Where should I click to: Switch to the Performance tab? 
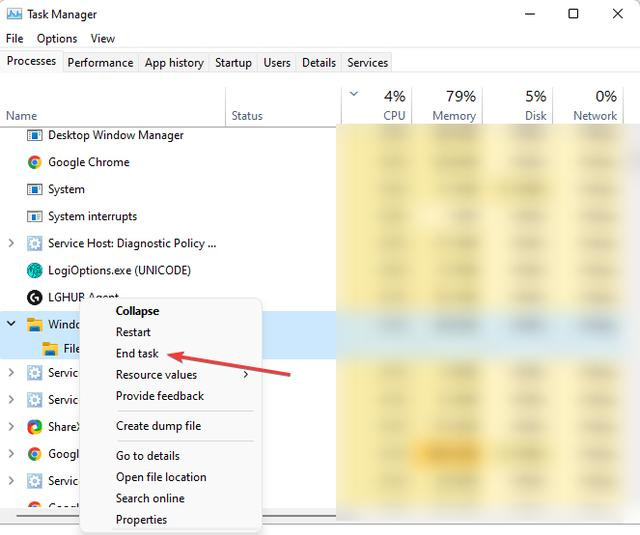click(x=100, y=62)
